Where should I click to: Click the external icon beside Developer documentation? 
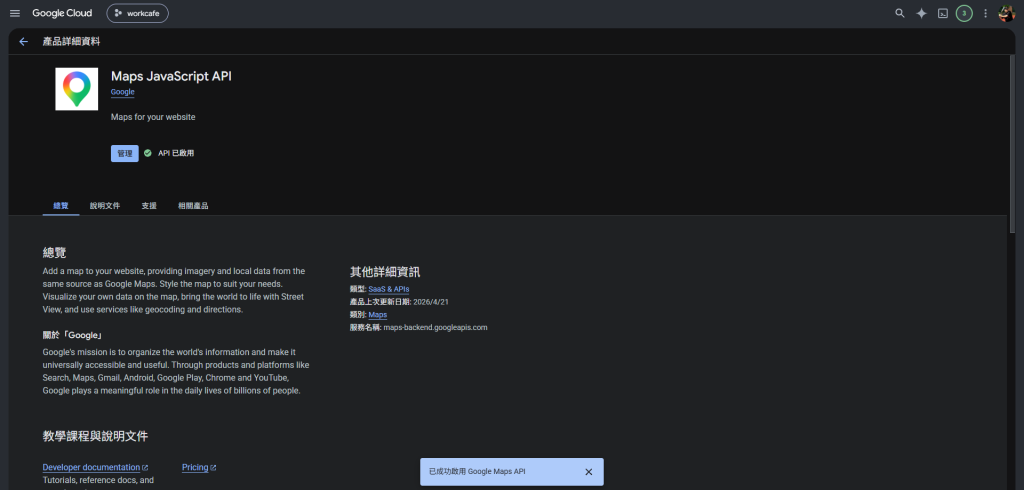(x=145, y=468)
